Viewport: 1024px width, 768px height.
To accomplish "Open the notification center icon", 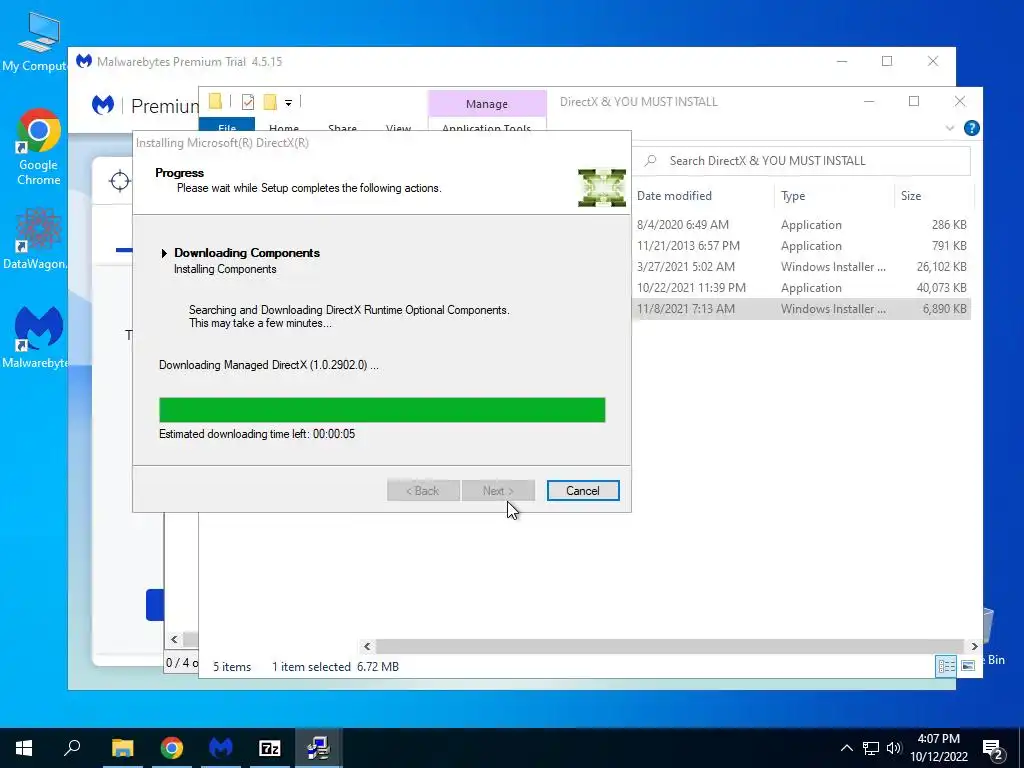I will pos(993,748).
